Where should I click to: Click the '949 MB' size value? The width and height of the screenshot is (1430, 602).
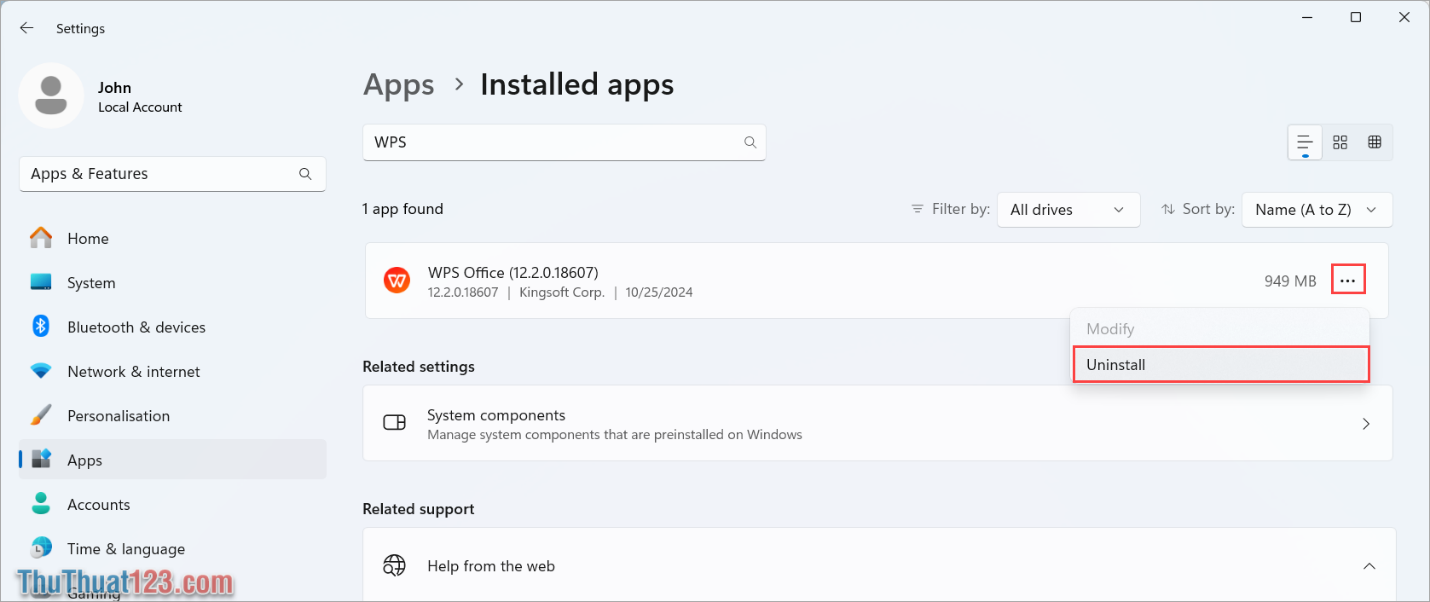tap(1290, 282)
